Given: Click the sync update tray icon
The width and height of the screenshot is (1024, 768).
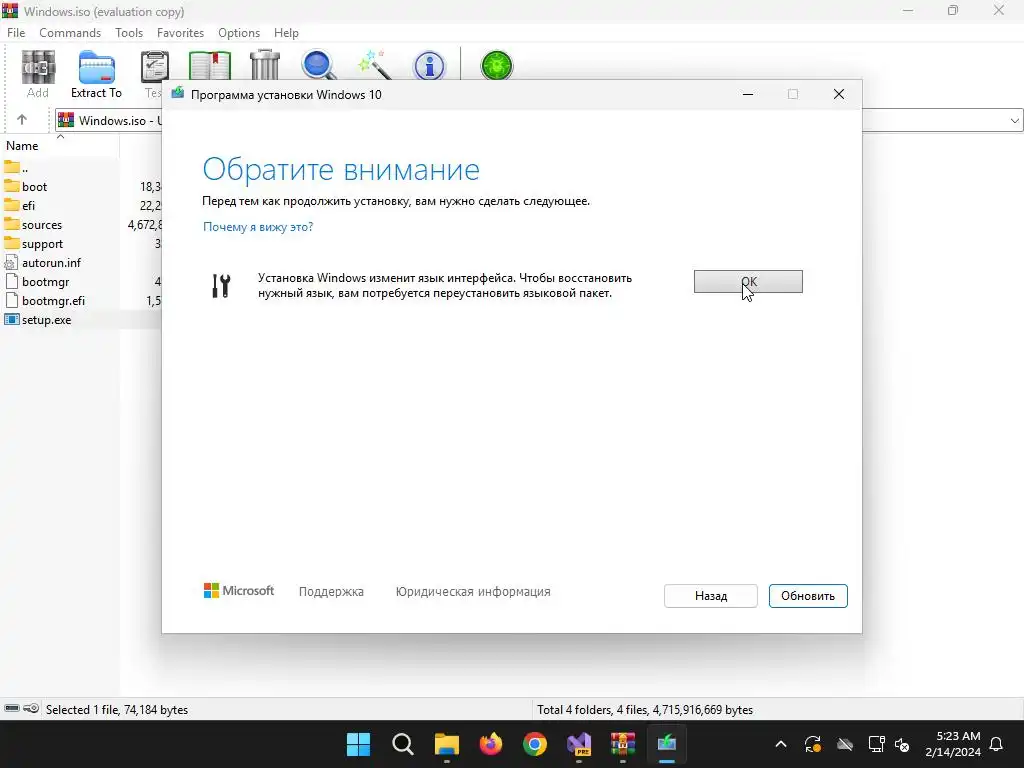Looking at the screenshot, I should [812, 744].
